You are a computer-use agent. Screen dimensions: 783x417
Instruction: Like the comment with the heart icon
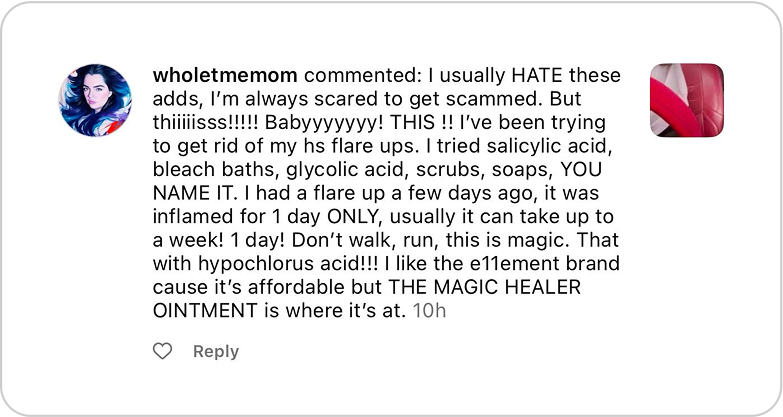tap(162, 351)
